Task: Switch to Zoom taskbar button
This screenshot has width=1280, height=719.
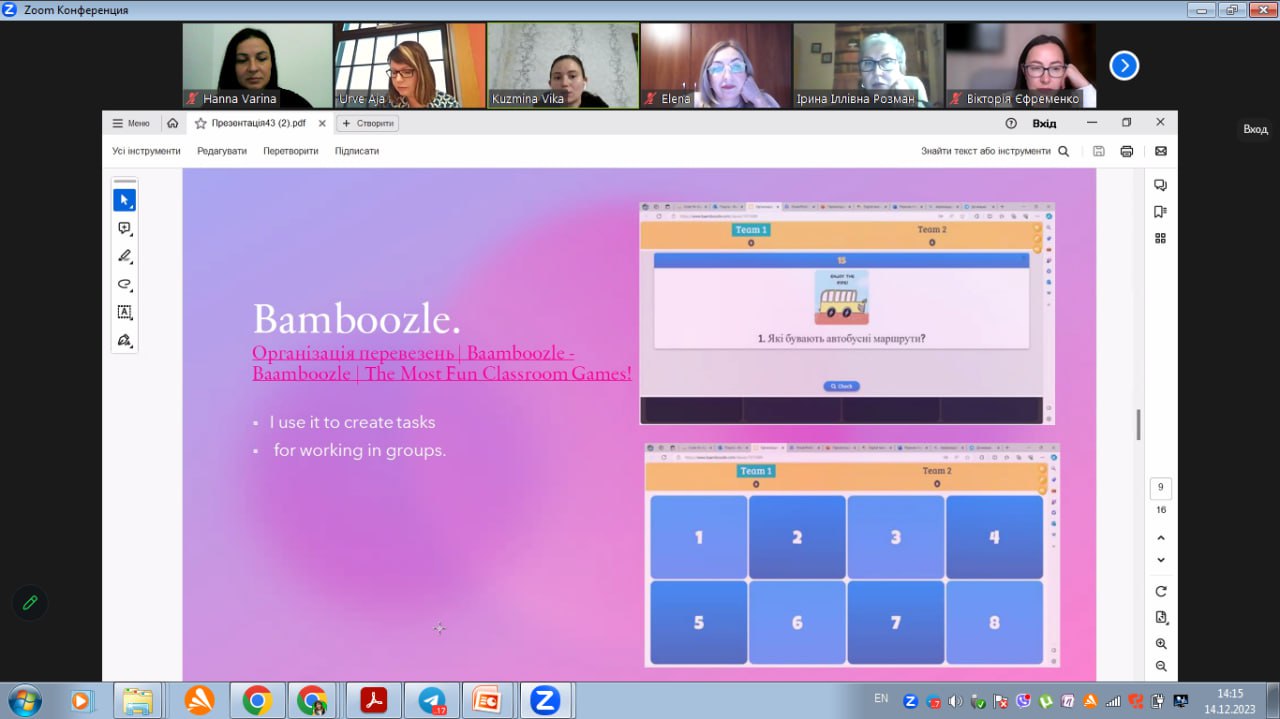Action: tap(545, 700)
